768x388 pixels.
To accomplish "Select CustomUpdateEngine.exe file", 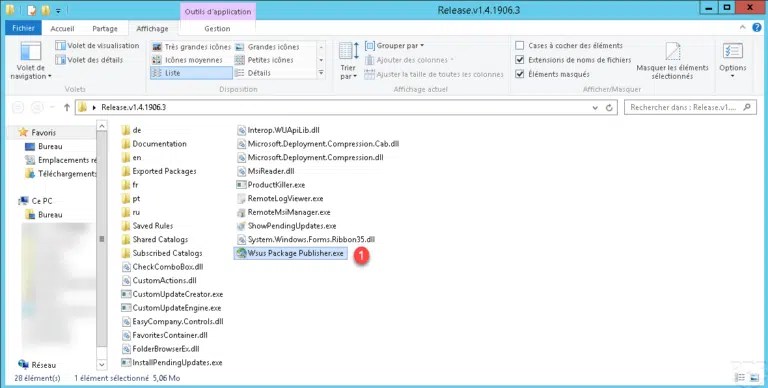I will (171, 308).
